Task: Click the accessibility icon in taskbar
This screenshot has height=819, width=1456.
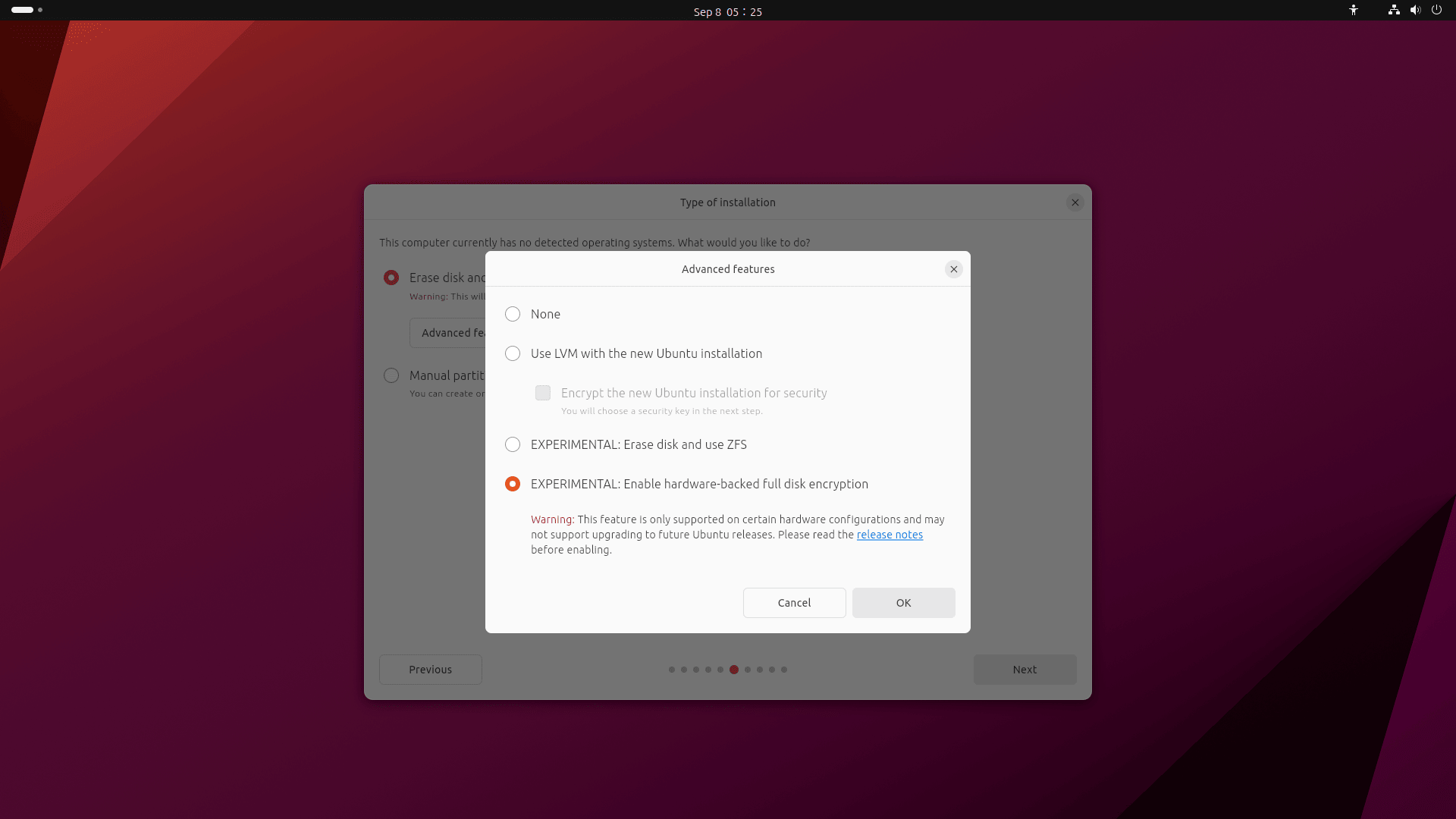Action: tap(1354, 10)
